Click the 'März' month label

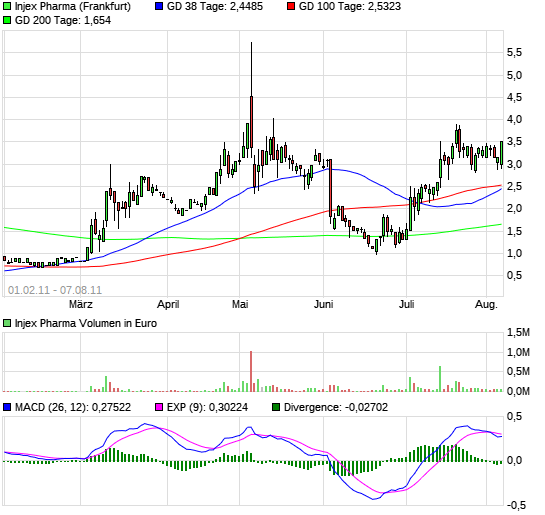click(81, 304)
